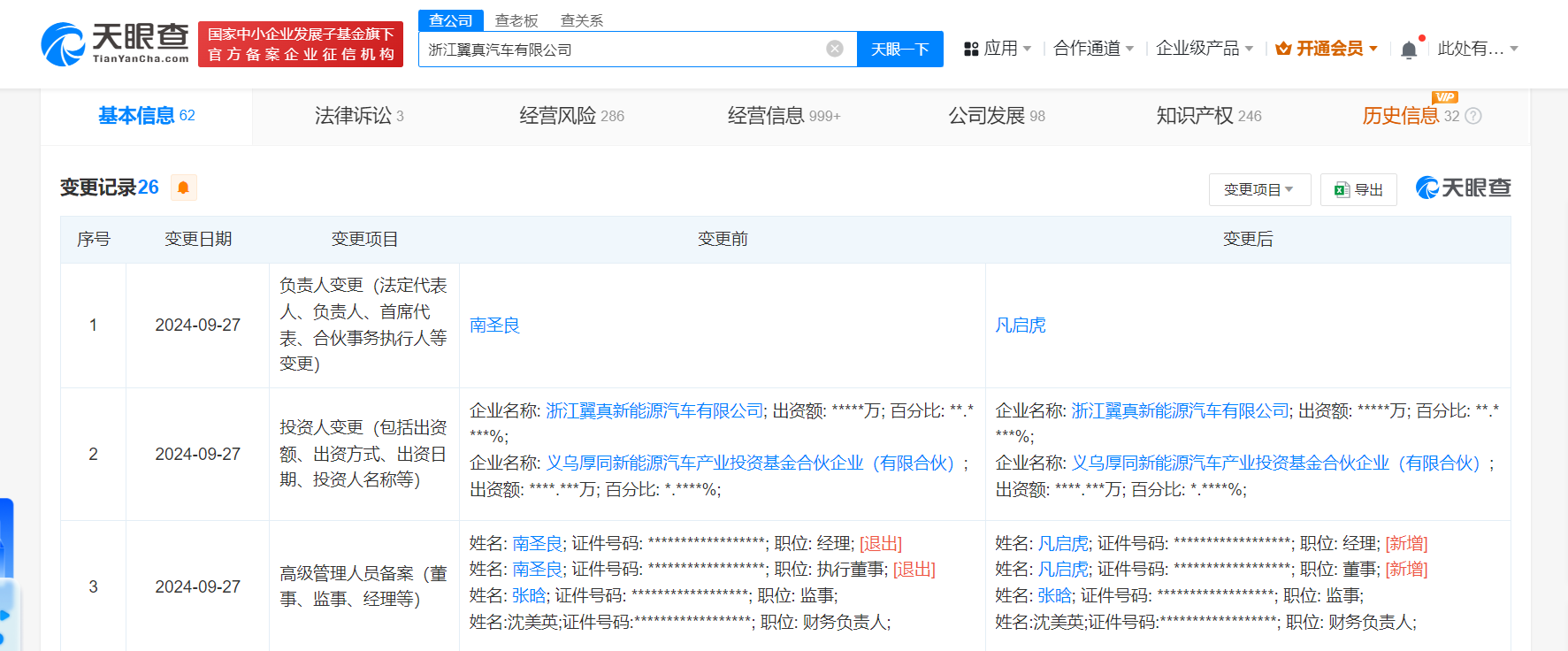Image resolution: width=1568 pixels, height=651 pixels.
Task: Click the date 2024-09-27 in row 1
Action: pyautogui.click(x=198, y=325)
